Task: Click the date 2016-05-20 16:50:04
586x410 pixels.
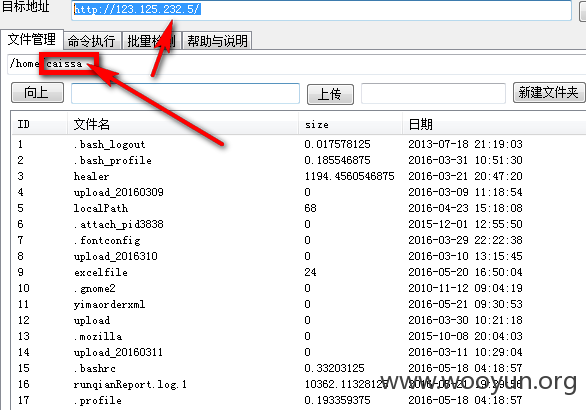Action: coord(465,272)
